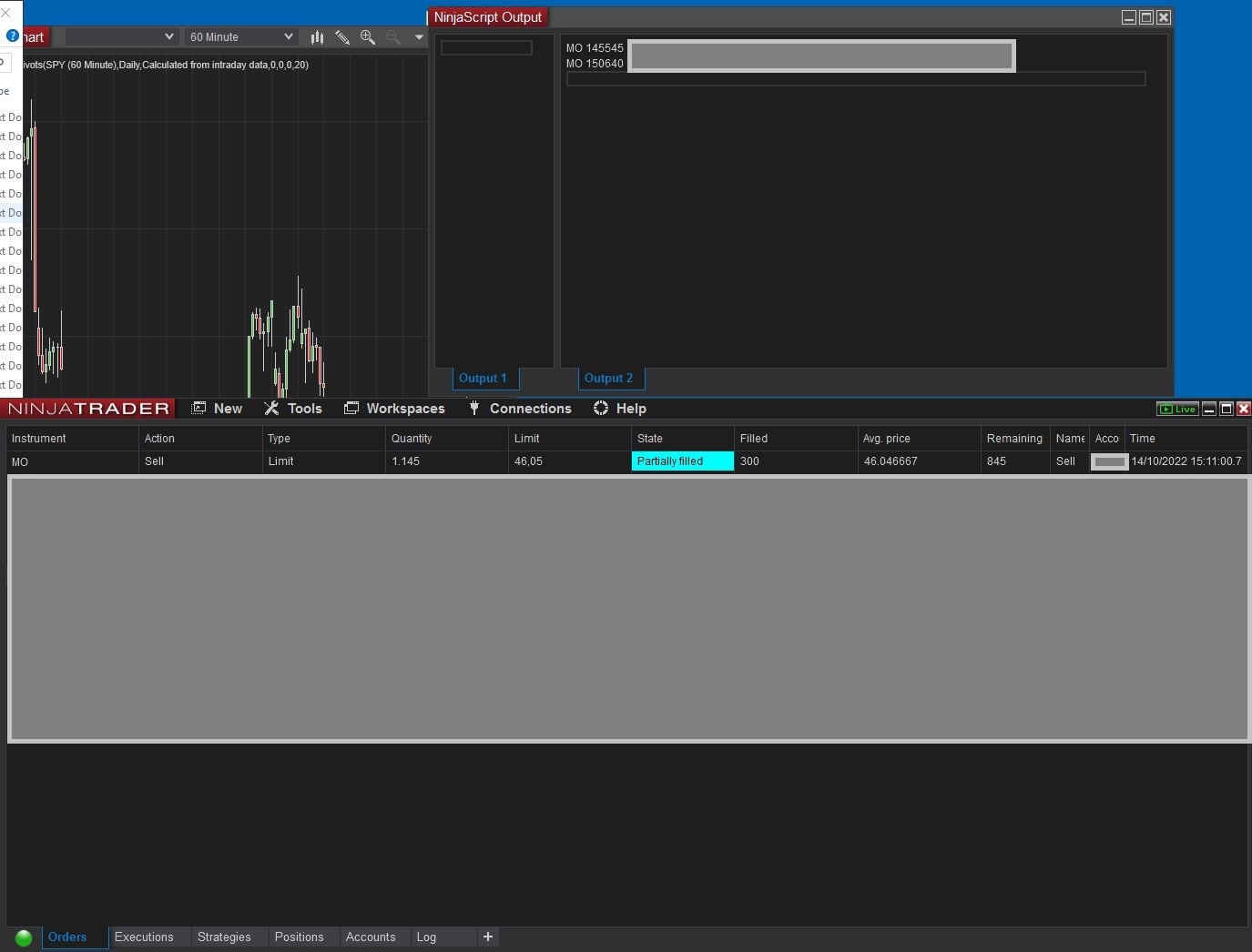Expand the chart toolbar overflow arrow
This screenshot has width=1252, height=952.
pos(419,37)
